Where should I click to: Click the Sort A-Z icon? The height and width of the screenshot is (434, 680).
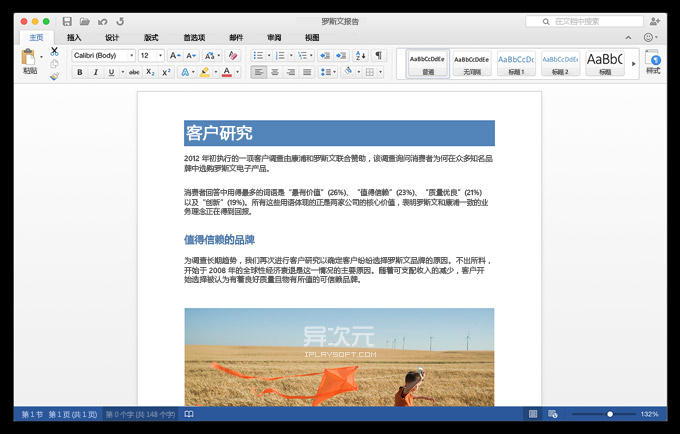360,55
